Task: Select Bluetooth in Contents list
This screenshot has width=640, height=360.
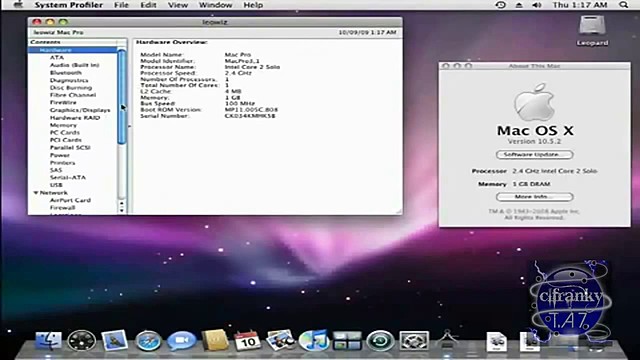Action: [x=66, y=73]
